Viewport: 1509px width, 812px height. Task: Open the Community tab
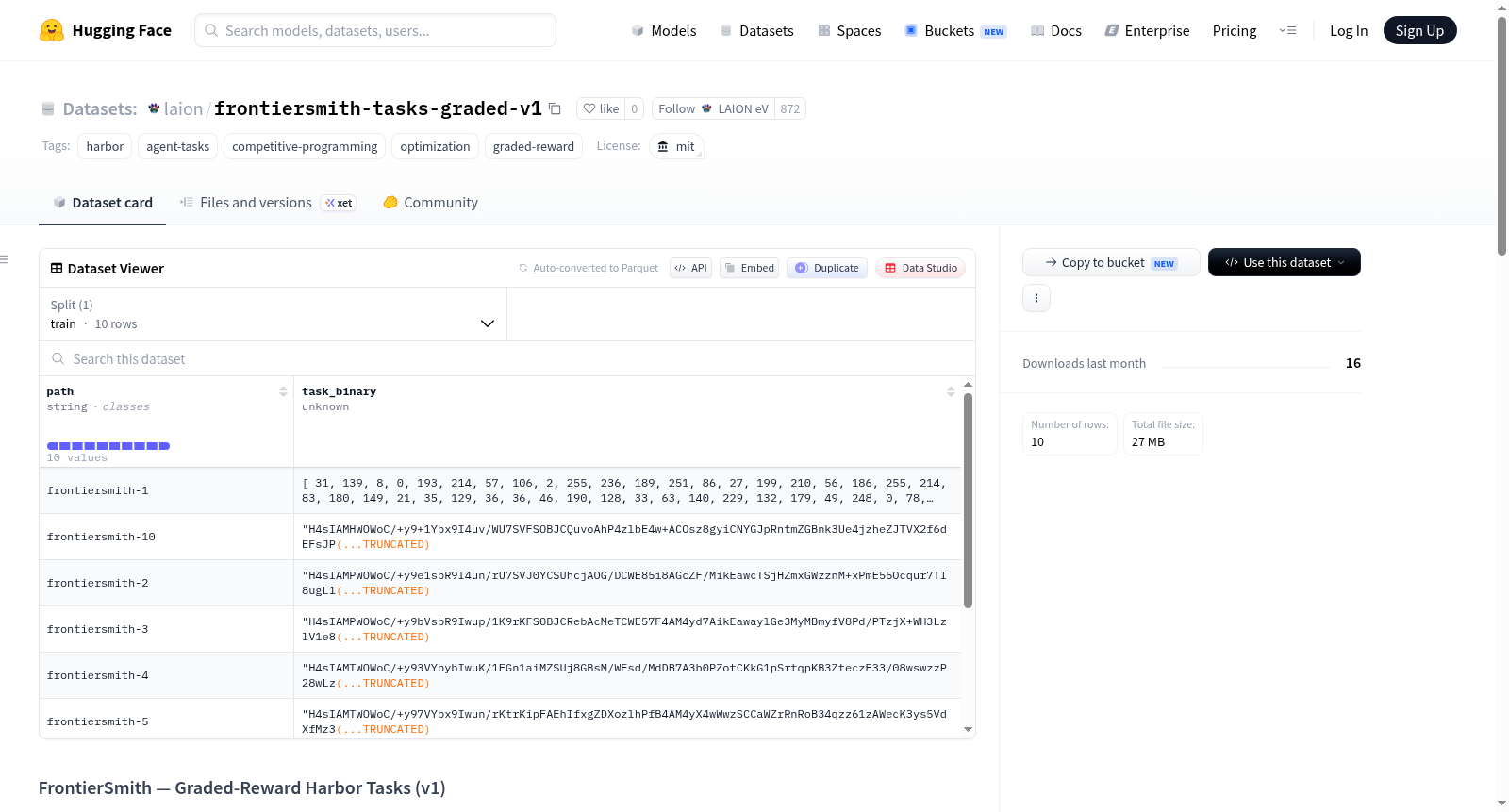coord(430,203)
